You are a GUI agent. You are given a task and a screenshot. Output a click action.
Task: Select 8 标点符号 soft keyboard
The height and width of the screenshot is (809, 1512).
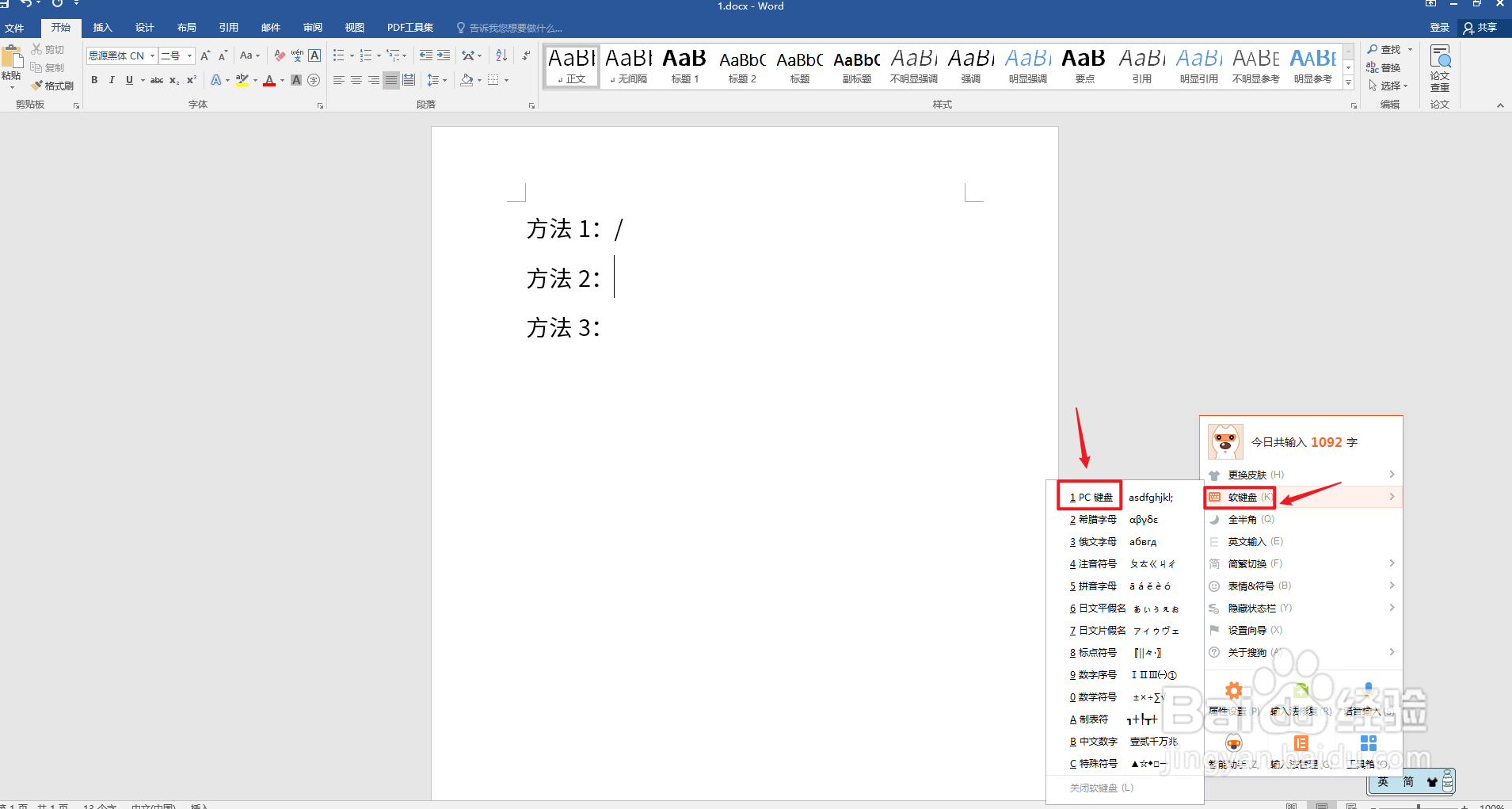click(1125, 652)
